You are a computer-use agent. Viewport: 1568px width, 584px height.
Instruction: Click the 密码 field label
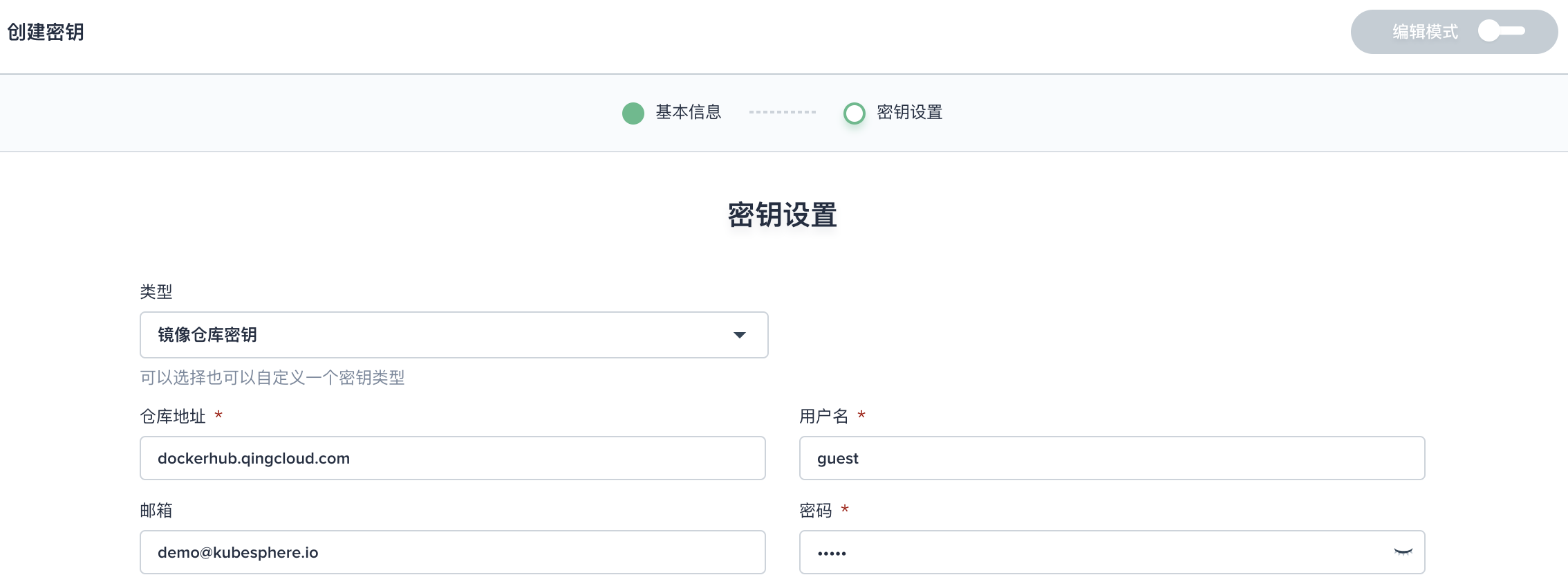(x=815, y=511)
